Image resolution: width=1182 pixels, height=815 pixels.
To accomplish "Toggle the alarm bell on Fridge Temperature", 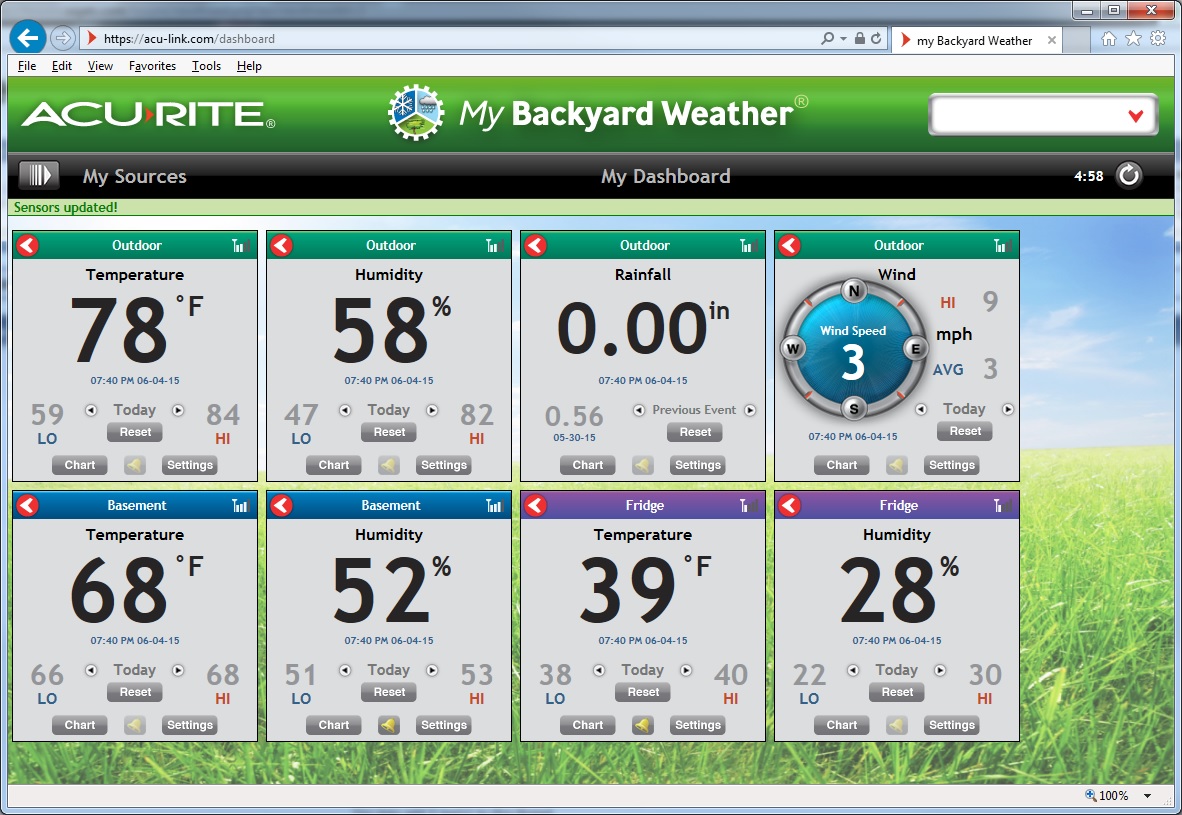I will tap(643, 725).
